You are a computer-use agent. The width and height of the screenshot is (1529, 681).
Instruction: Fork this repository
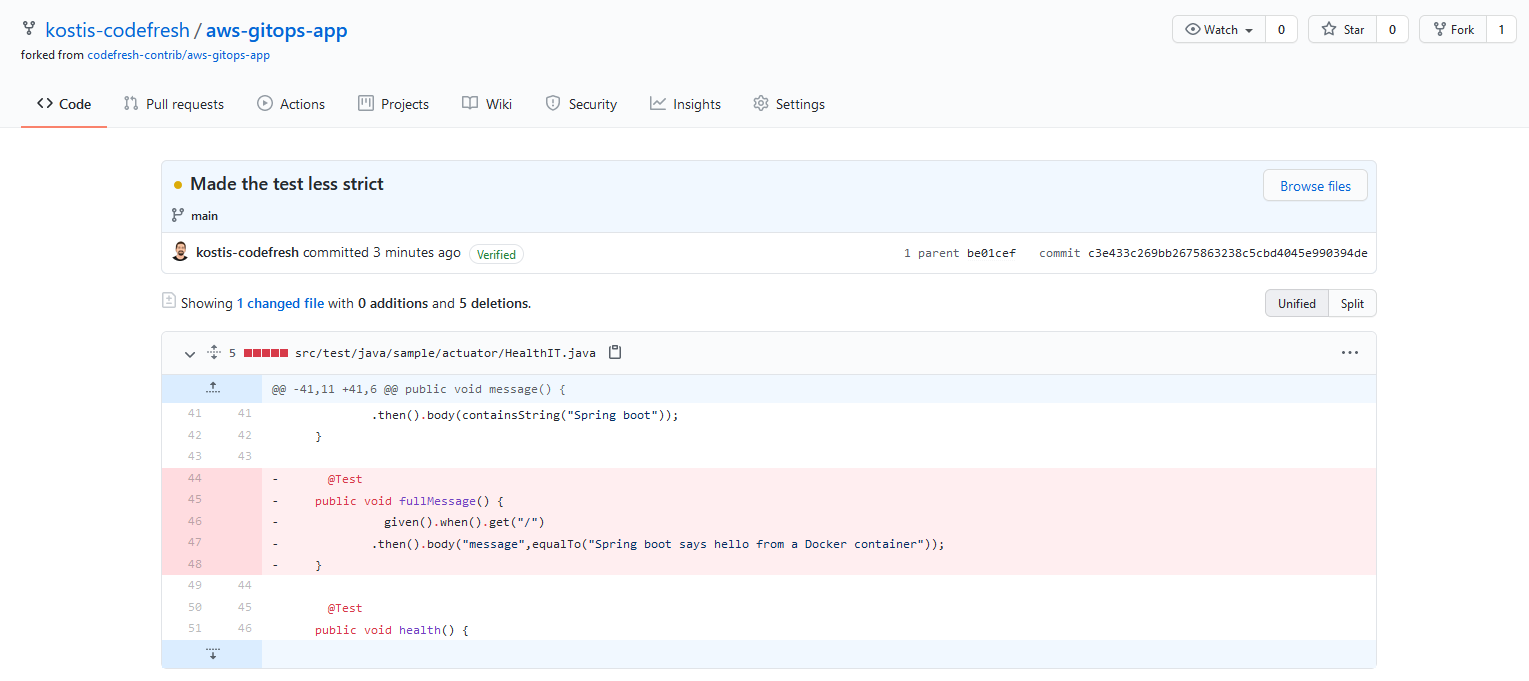tap(1453, 30)
